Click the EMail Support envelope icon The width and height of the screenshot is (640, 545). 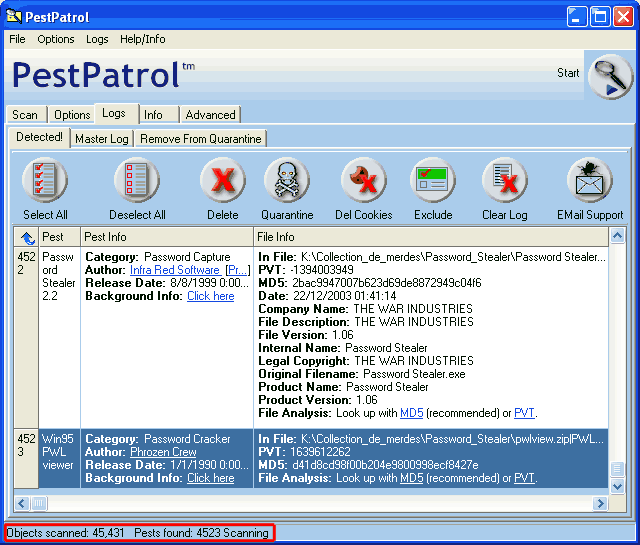tap(590, 180)
